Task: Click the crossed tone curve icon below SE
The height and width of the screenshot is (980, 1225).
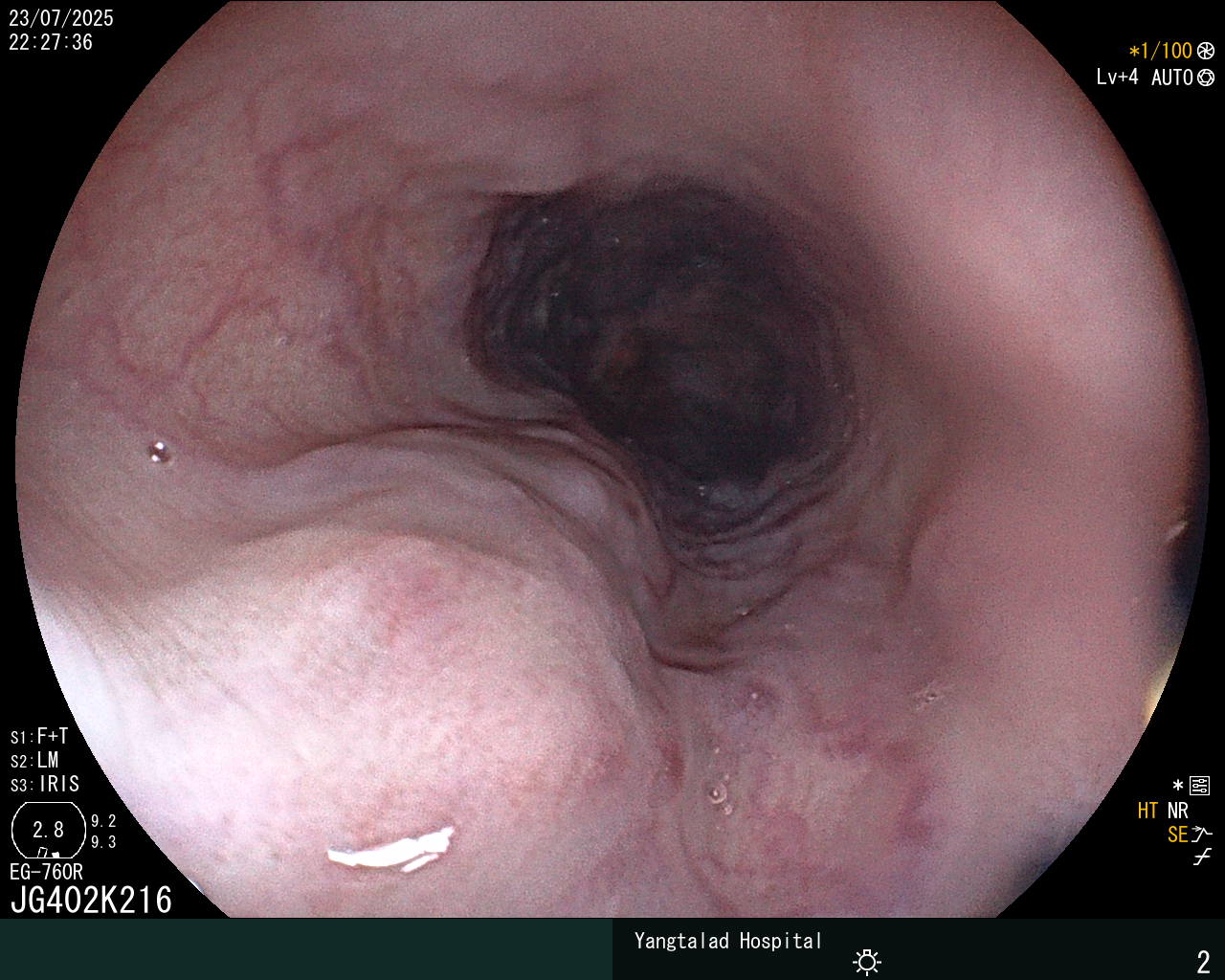Action: coord(1202,857)
